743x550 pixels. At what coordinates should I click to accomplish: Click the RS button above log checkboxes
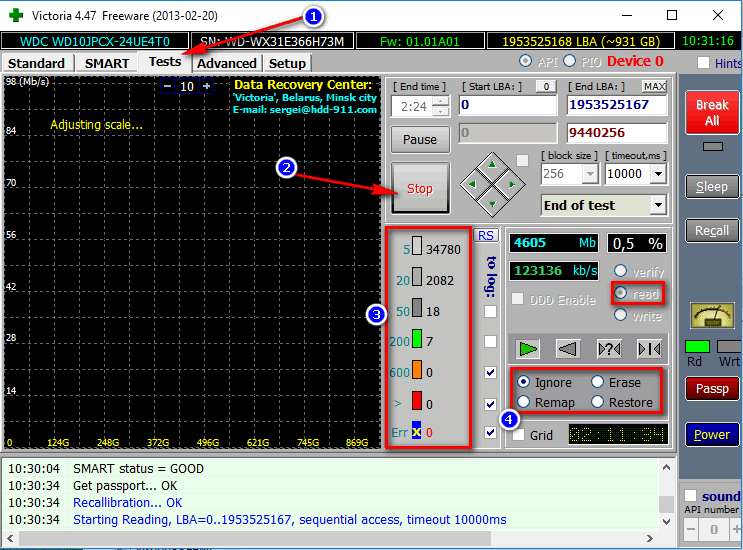tap(486, 235)
